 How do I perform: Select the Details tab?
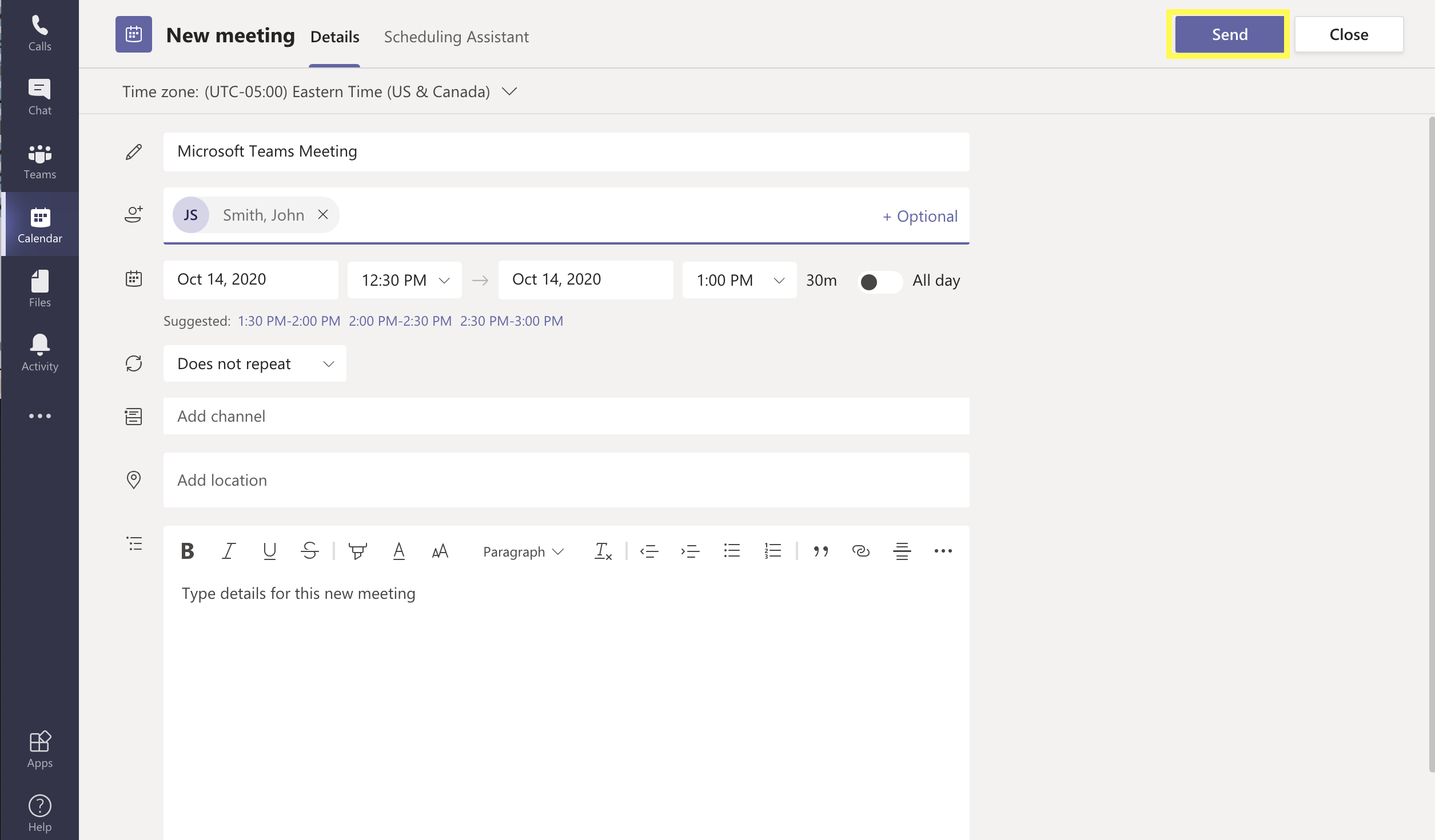pos(334,37)
